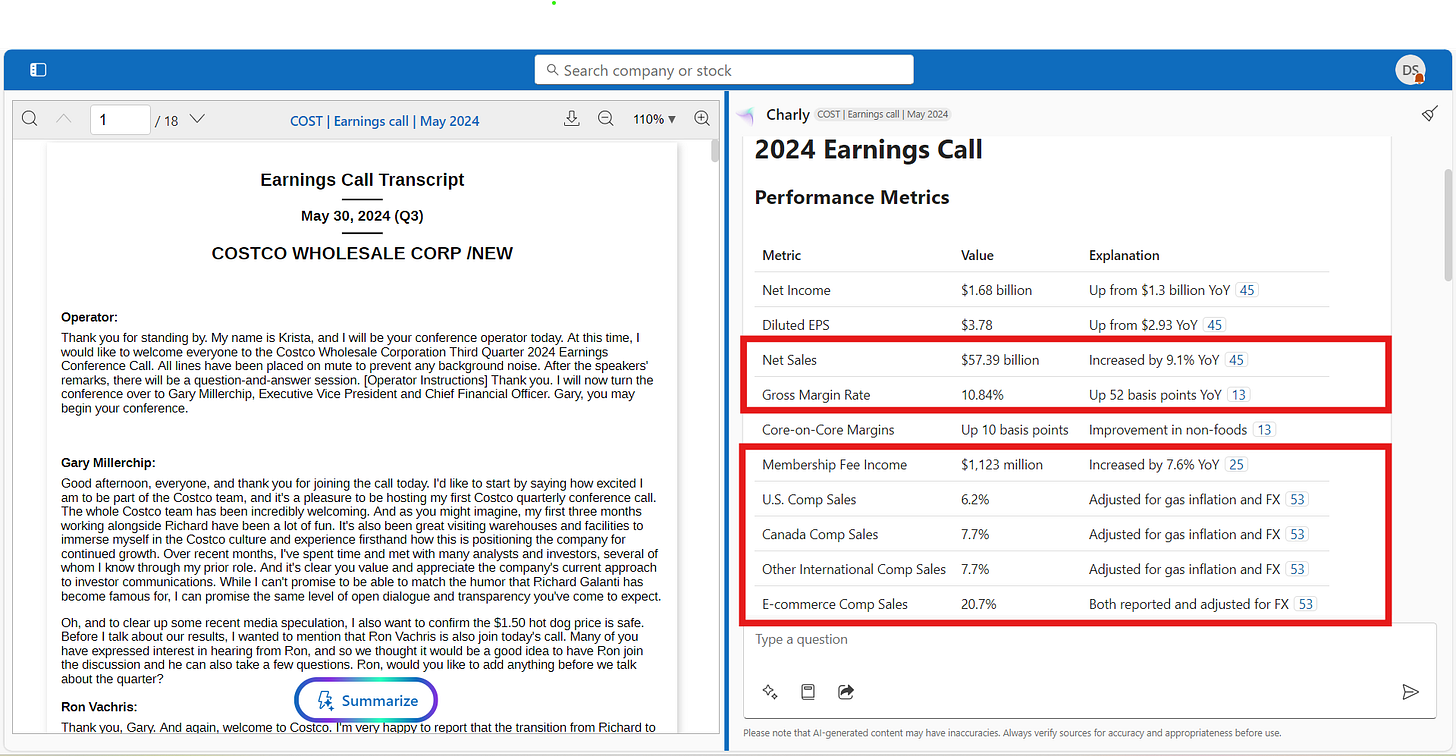Click the 6.2% U.S. Comp Sales value
This screenshot has width=1456, height=756.
(976, 500)
